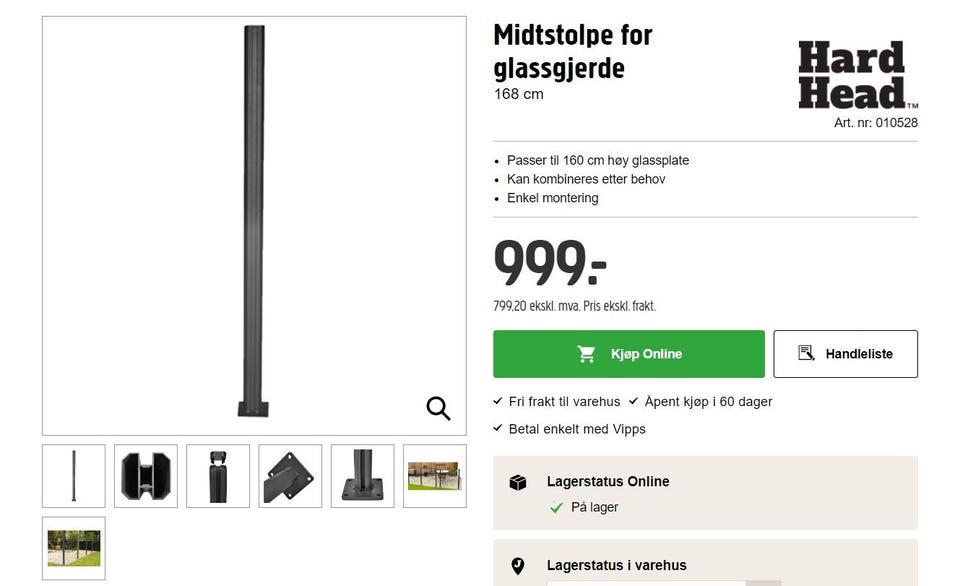The width and height of the screenshot is (960, 586).
Task: Click the box icon beside Lagerstatus Online
Action: coord(518,482)
